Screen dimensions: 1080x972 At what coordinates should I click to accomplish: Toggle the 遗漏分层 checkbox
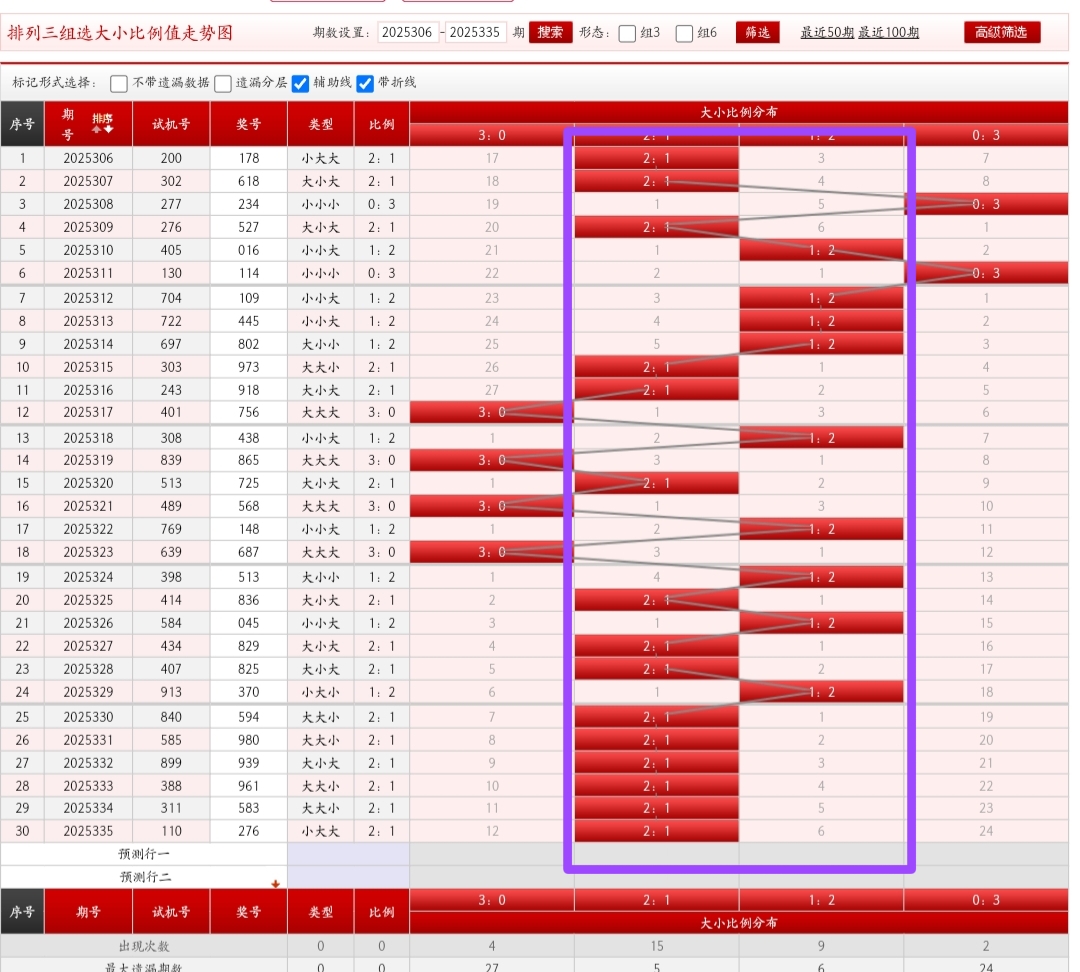tap(223, 83)
